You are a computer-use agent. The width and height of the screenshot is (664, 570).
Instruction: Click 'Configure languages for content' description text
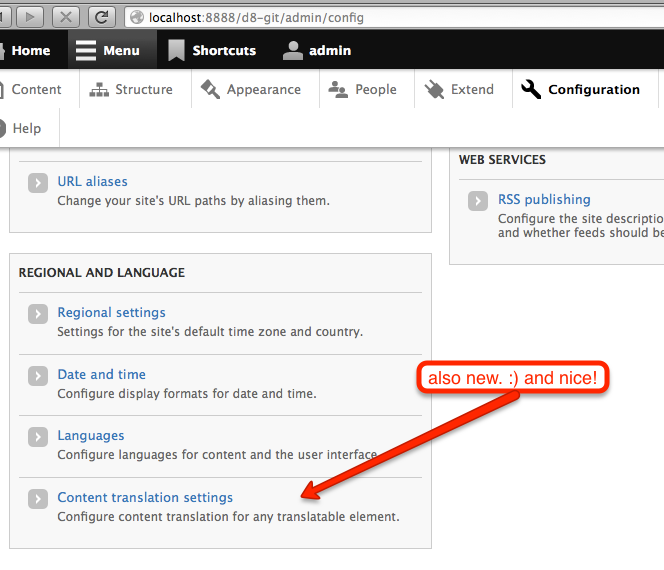click(217, 454)
